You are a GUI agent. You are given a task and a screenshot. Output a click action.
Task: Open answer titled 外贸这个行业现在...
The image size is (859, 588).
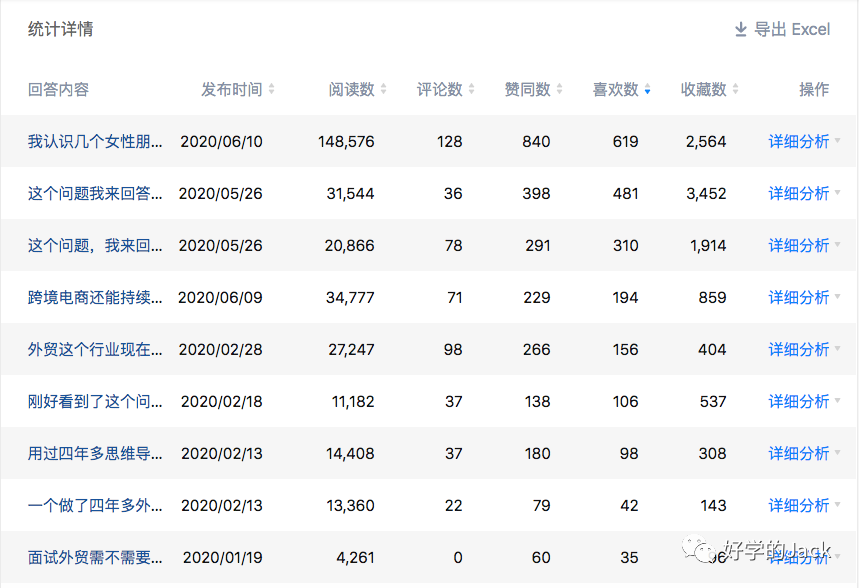[95, 350]
